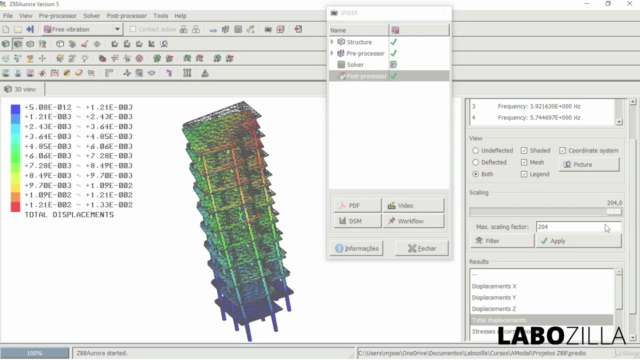Click the Fechar button

[x=422, y=248]
